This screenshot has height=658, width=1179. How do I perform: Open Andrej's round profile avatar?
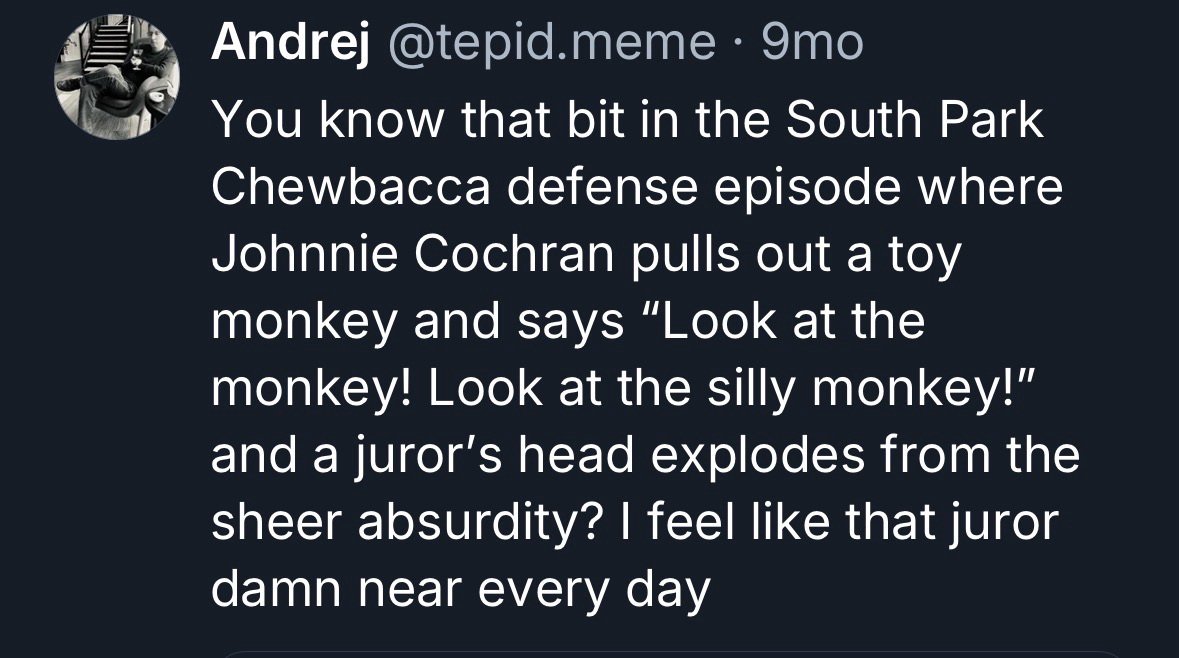click(x=118, y=78)
